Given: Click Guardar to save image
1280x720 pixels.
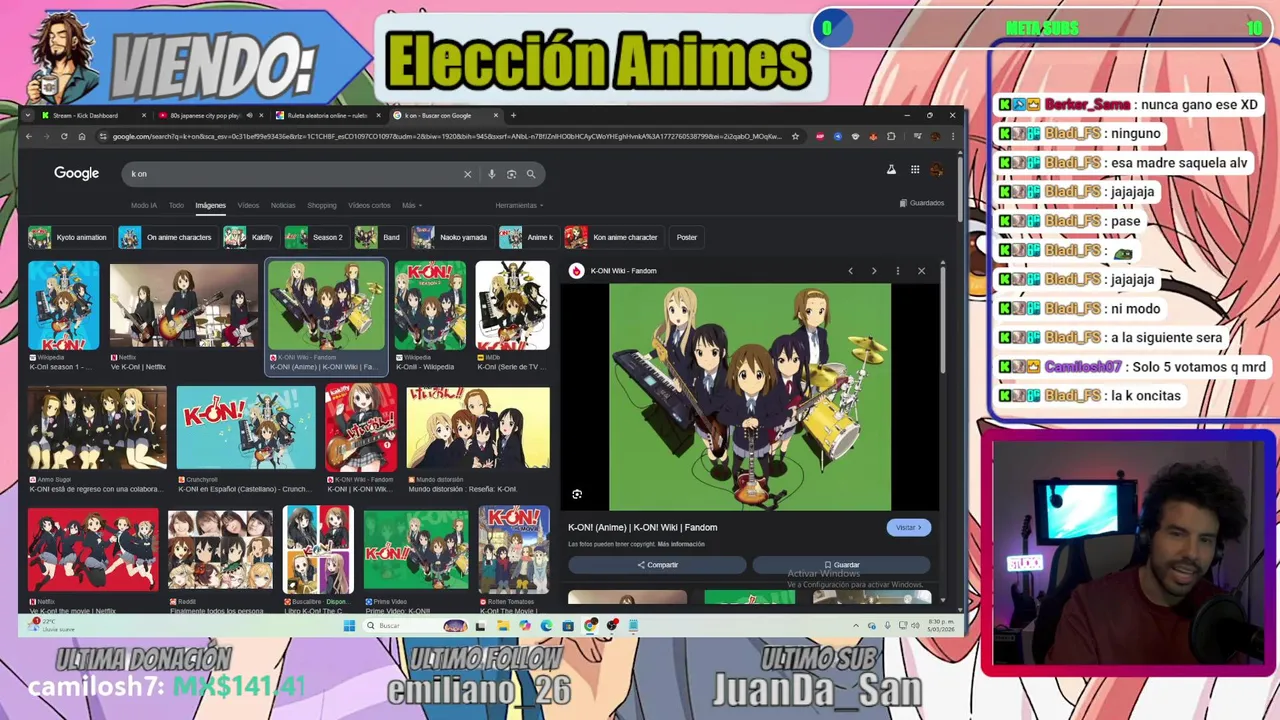Looking at the screenshot, I should coord(841,565).
